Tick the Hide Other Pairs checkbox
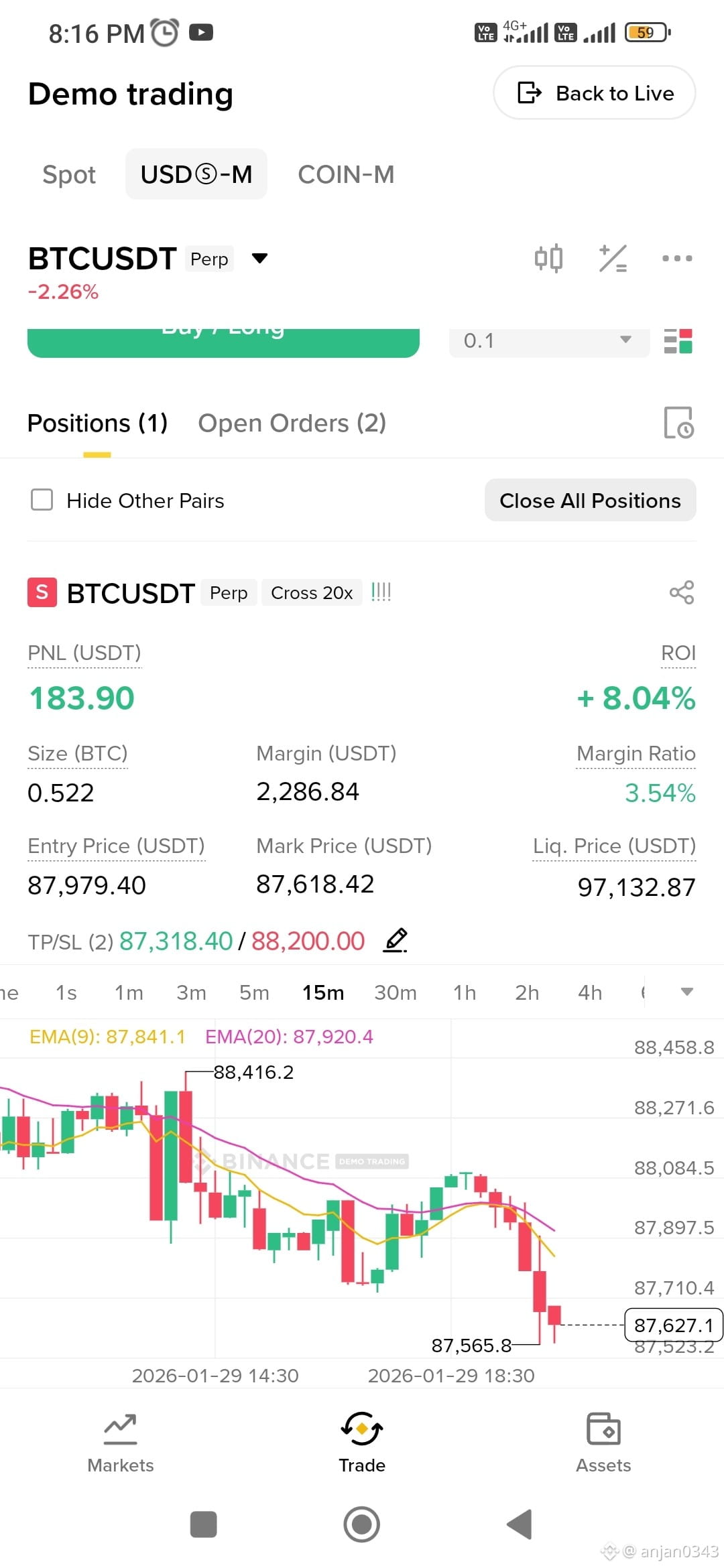Screen dimensions: 724x1568 pos(42,500)
